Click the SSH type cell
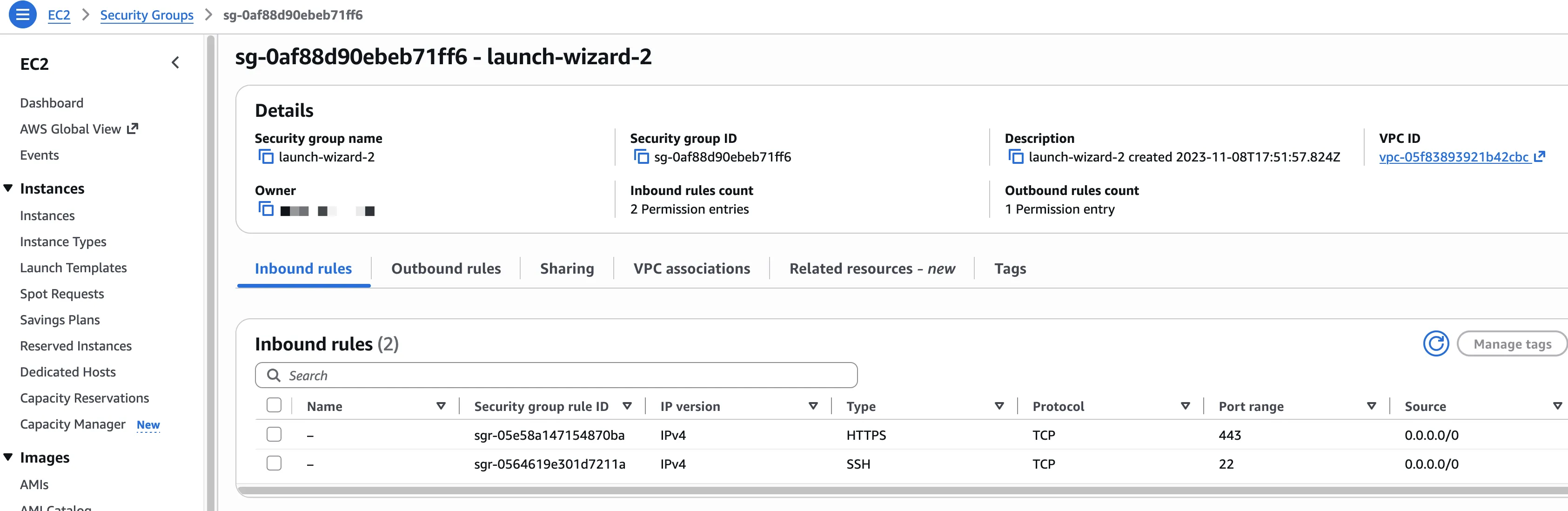1568x511 pixels. pos(858,464)
